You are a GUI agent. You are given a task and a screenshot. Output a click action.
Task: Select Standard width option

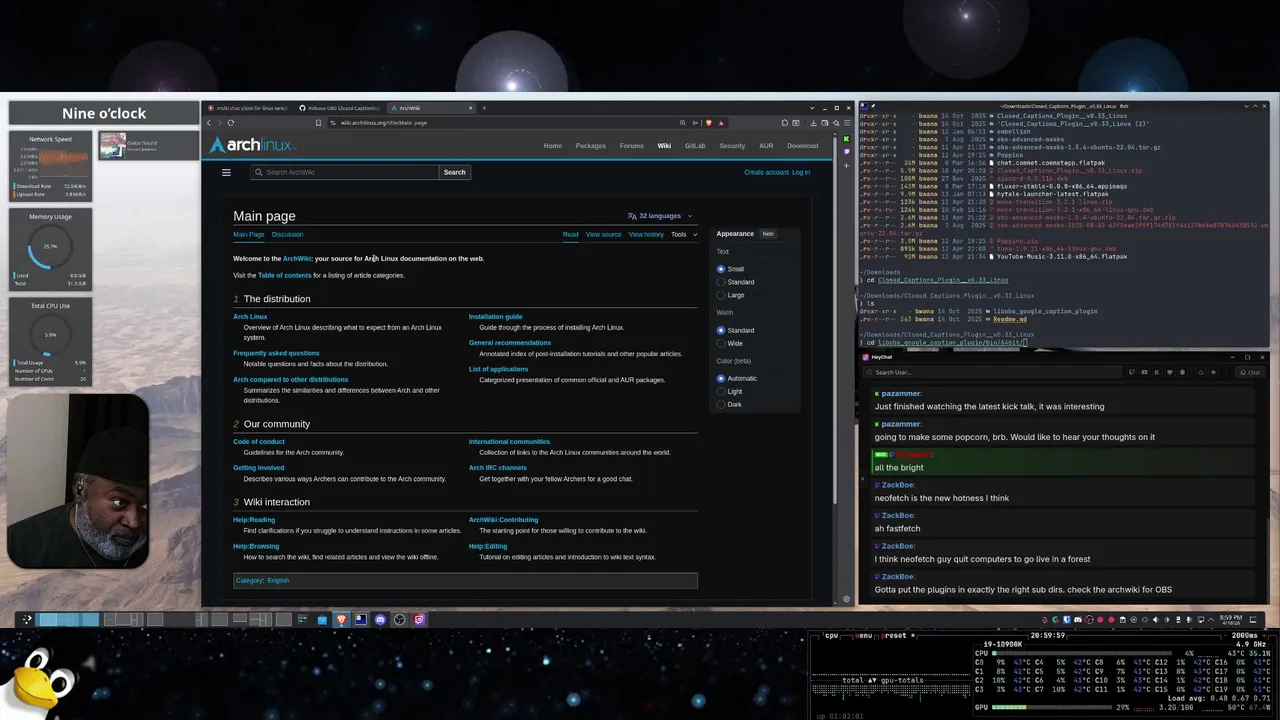coord(720,330)
